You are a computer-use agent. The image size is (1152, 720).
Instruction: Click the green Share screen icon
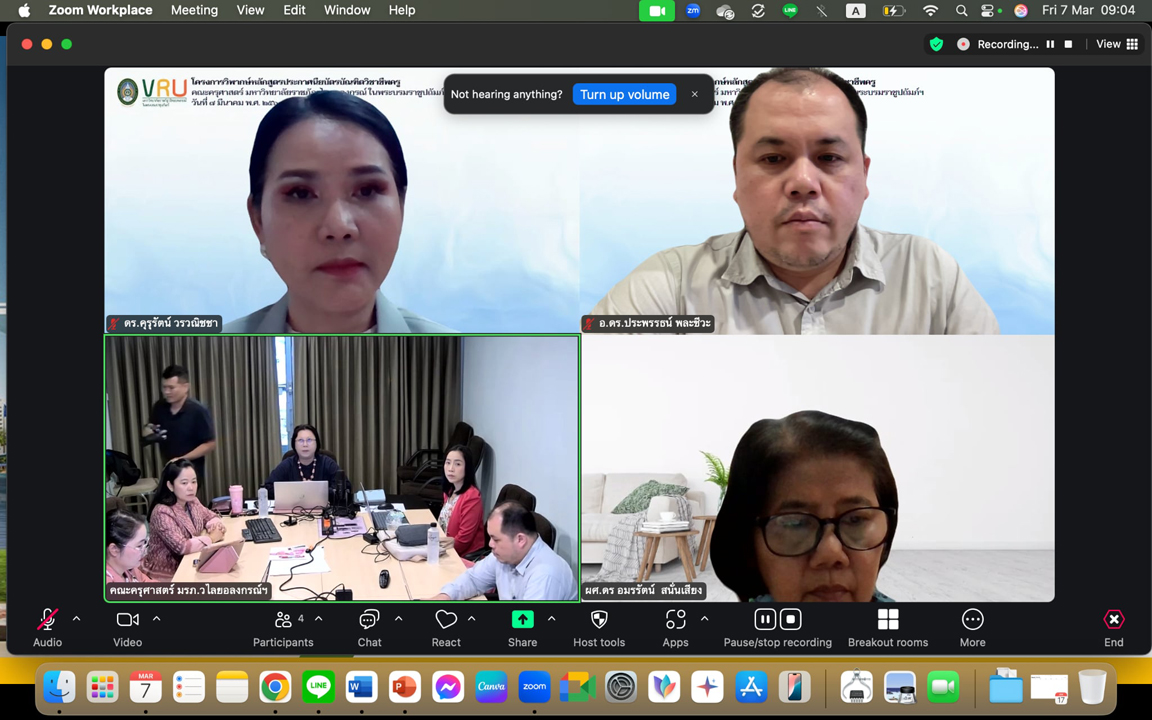(522, 620)
